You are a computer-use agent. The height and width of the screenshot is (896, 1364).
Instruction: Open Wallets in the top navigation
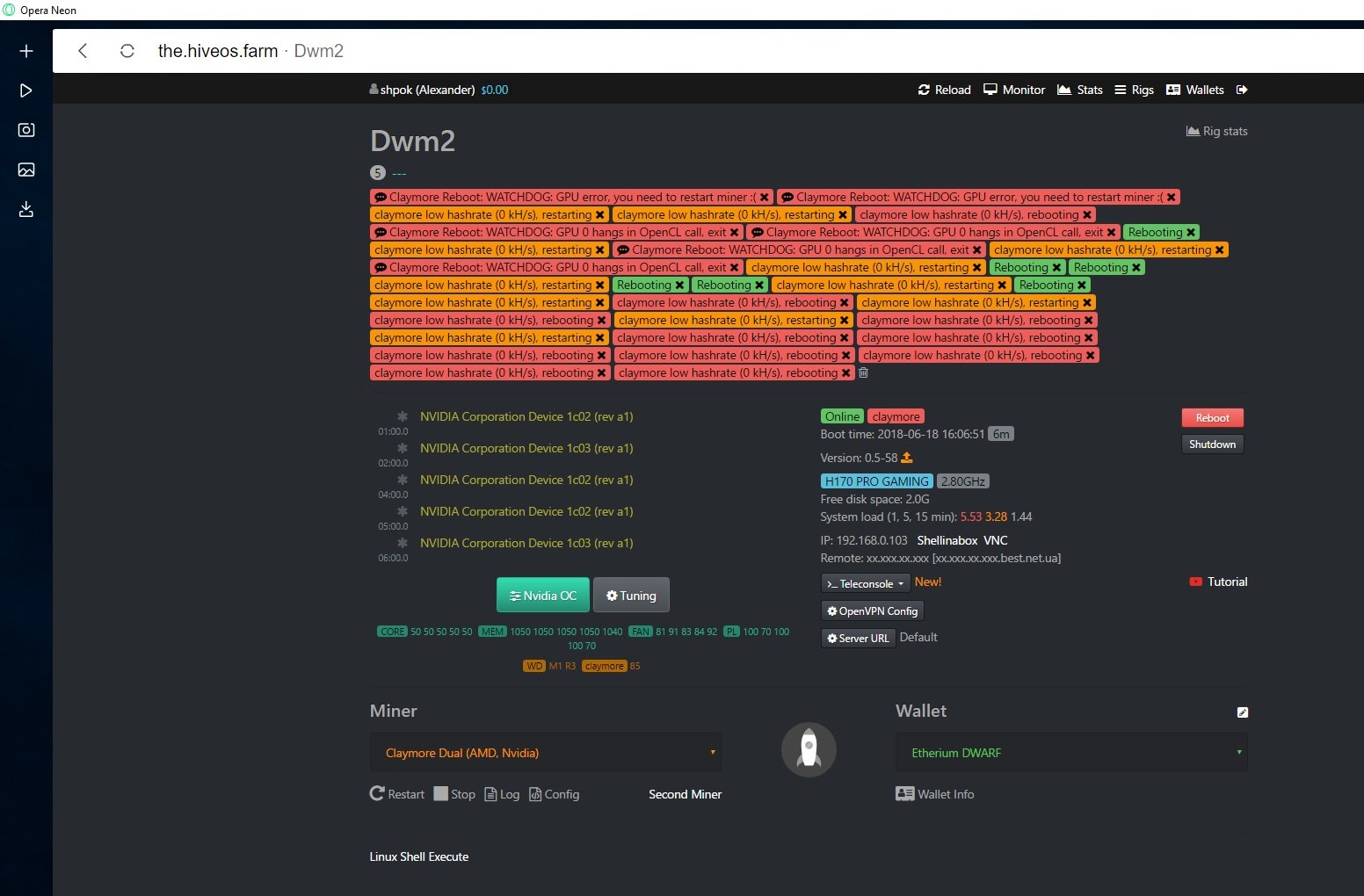[x=1194, y=90]
